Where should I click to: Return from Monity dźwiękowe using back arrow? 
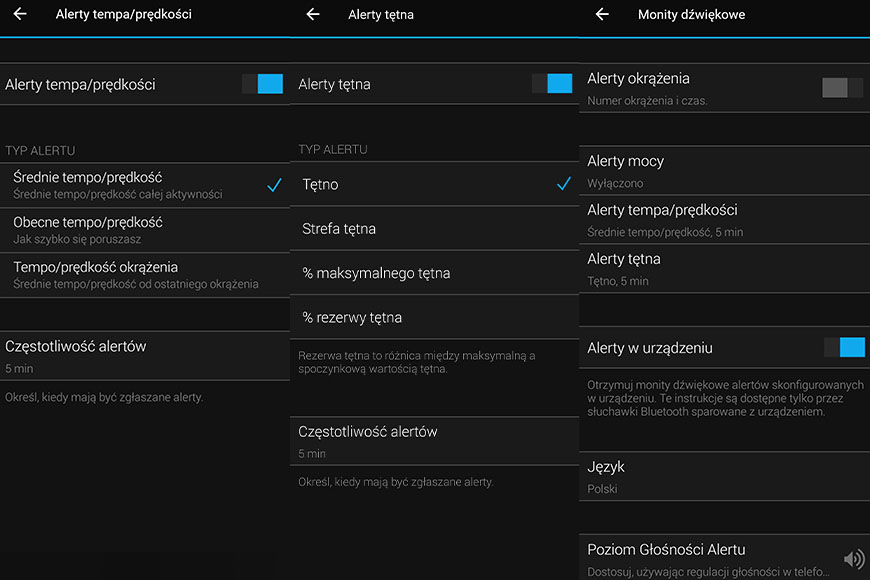(602, 14)
